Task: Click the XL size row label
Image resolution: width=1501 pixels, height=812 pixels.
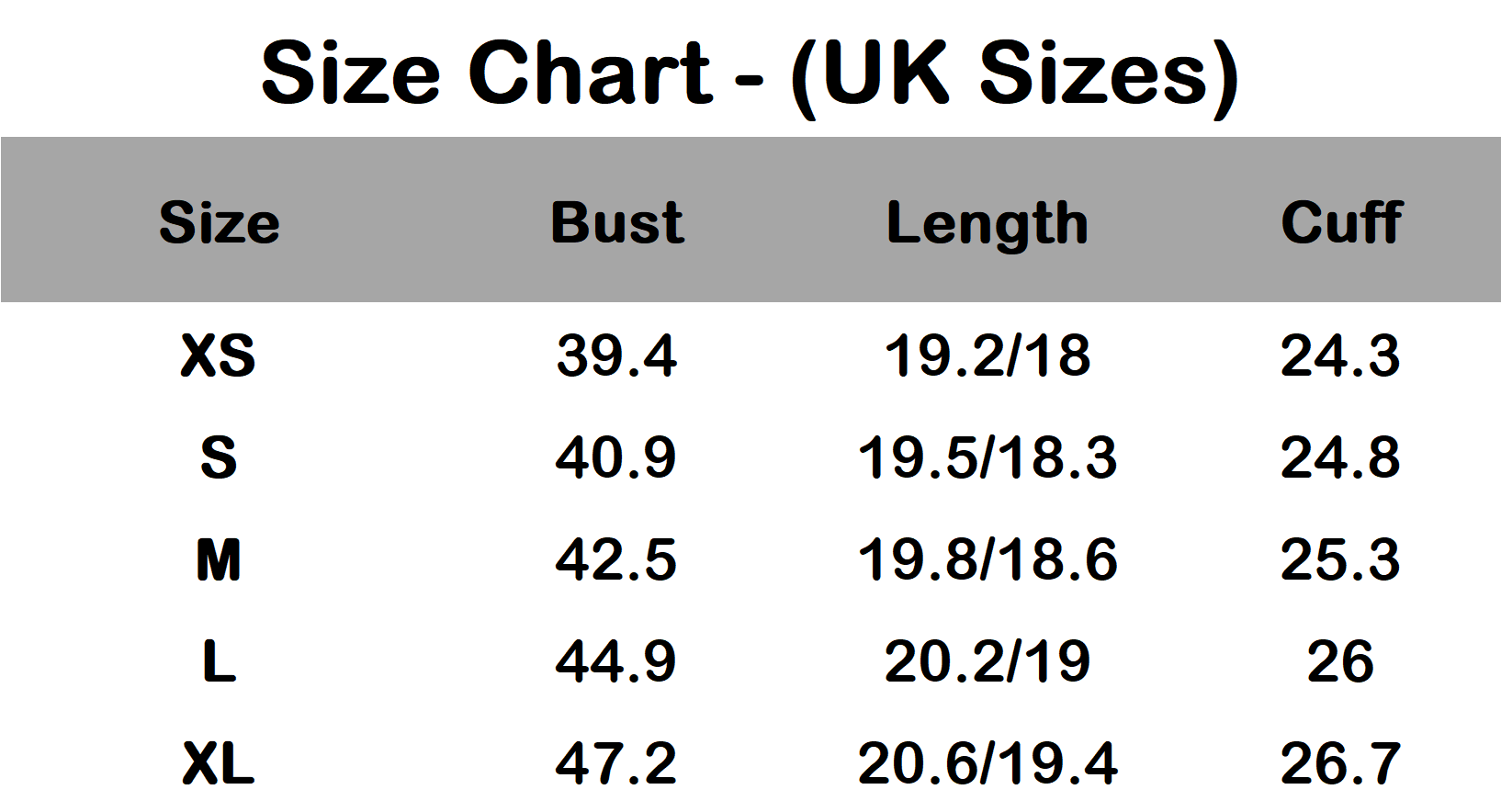Action: (x=219, y=763)
